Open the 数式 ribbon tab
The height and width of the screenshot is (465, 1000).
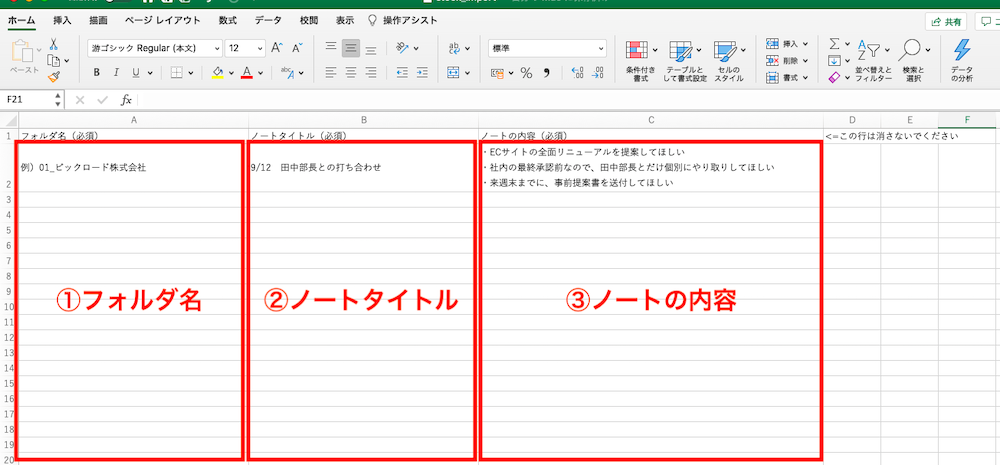[228, 20]
